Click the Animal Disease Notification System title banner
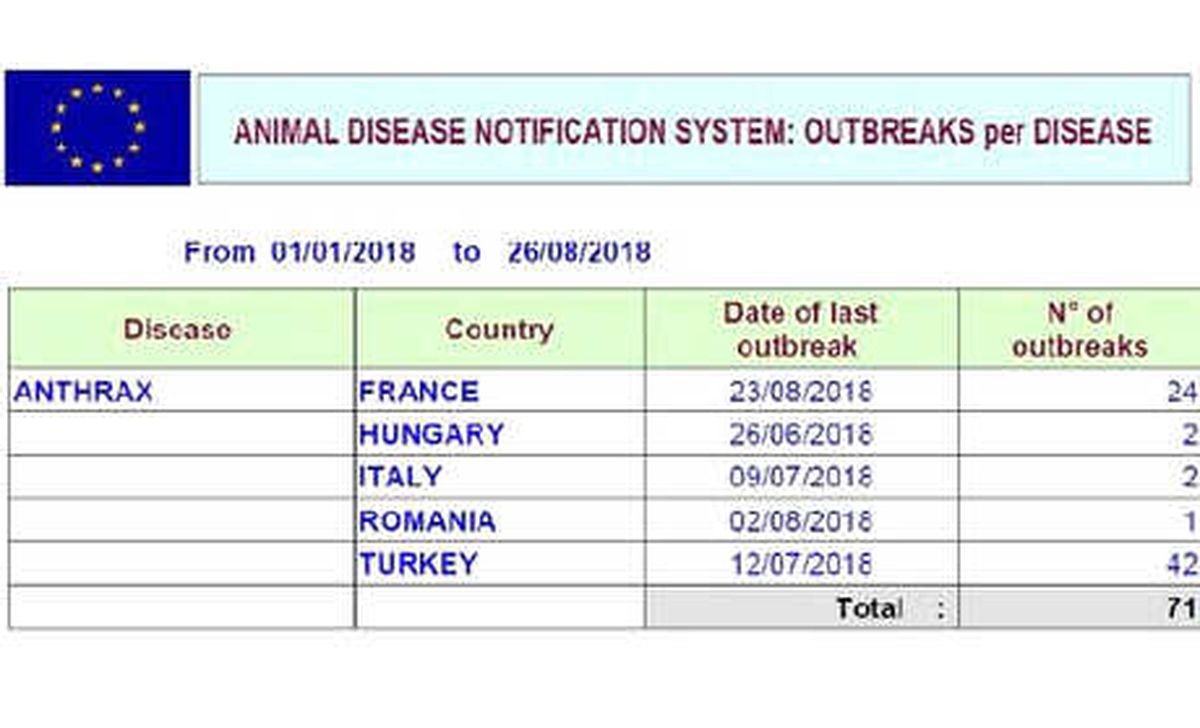Image resolution: width=1200 pixels, height=728 pixels. pyautogui.click(x=694, y=128)
